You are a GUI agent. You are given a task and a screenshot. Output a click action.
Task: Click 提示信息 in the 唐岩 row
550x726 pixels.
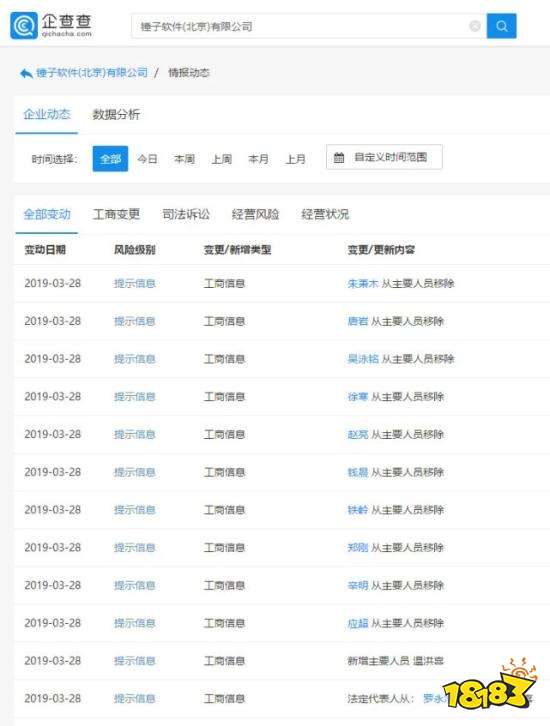pos(135,321)
